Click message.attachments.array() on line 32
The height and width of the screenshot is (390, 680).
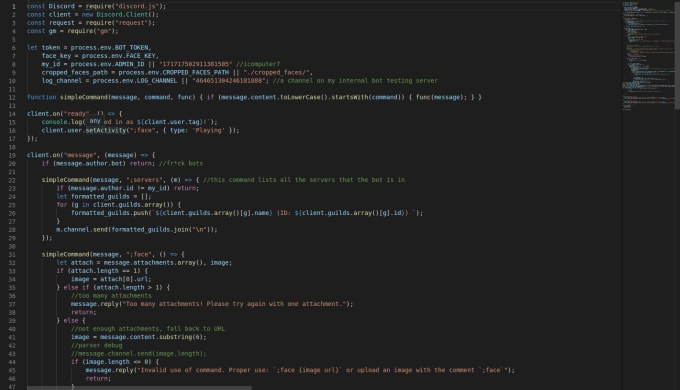(x=153, y=262)
